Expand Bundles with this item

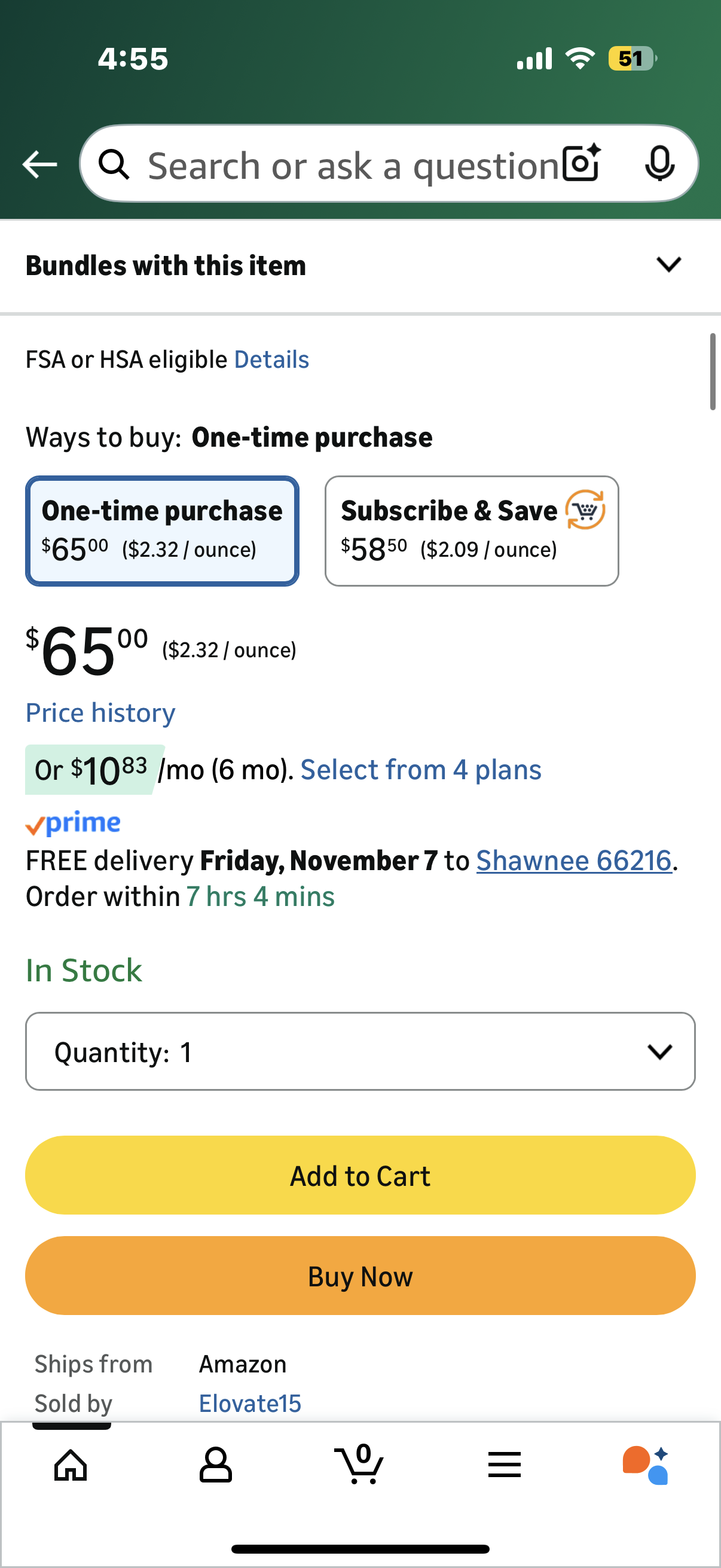point(166,266)
